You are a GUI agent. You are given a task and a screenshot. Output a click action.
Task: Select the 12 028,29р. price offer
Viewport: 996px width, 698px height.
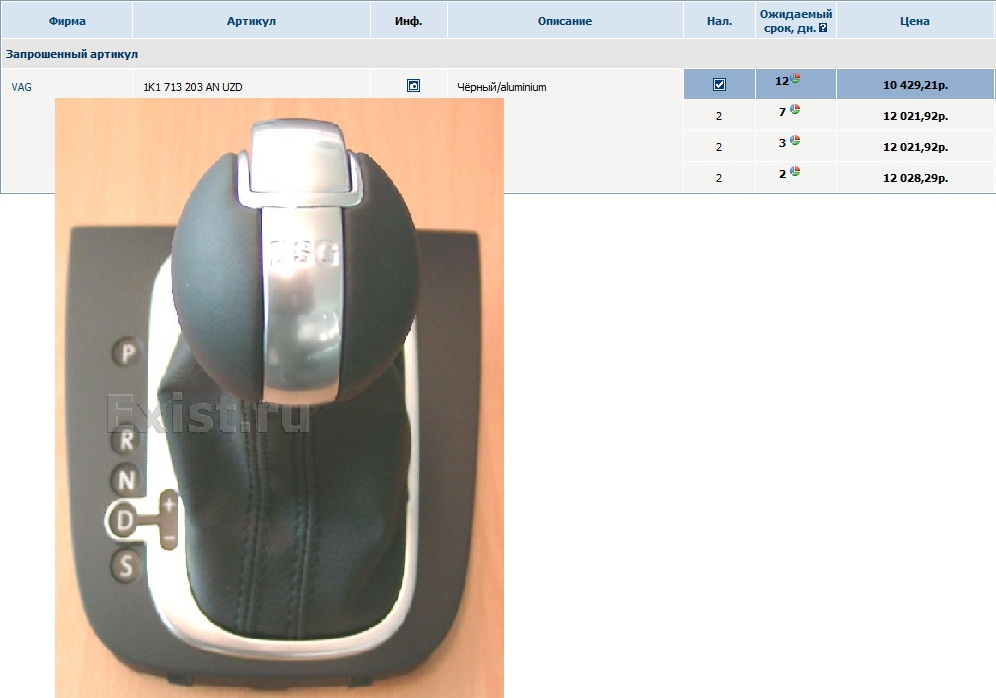[x=915, y=178]
